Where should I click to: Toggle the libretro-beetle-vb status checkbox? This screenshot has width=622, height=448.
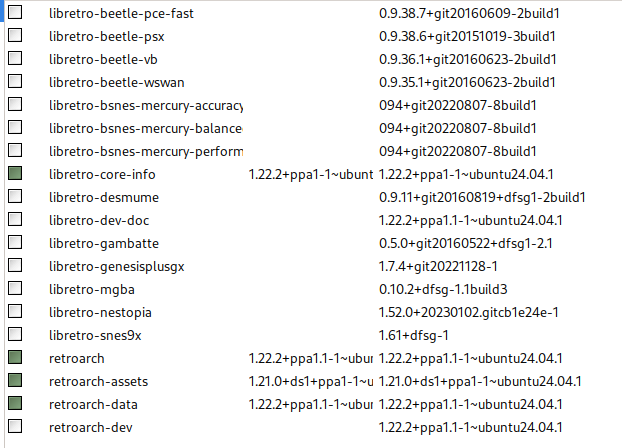15,59
